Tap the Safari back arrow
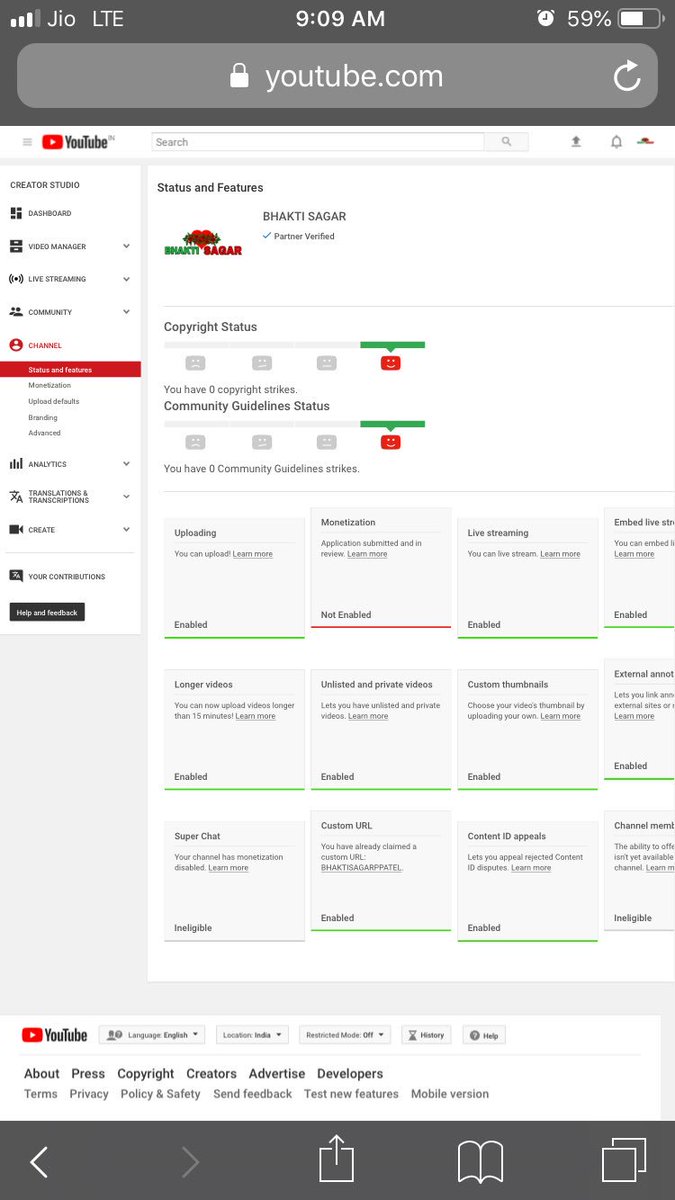The image size is (675, 1200). pyautogui.click(x=39, y=1161)
